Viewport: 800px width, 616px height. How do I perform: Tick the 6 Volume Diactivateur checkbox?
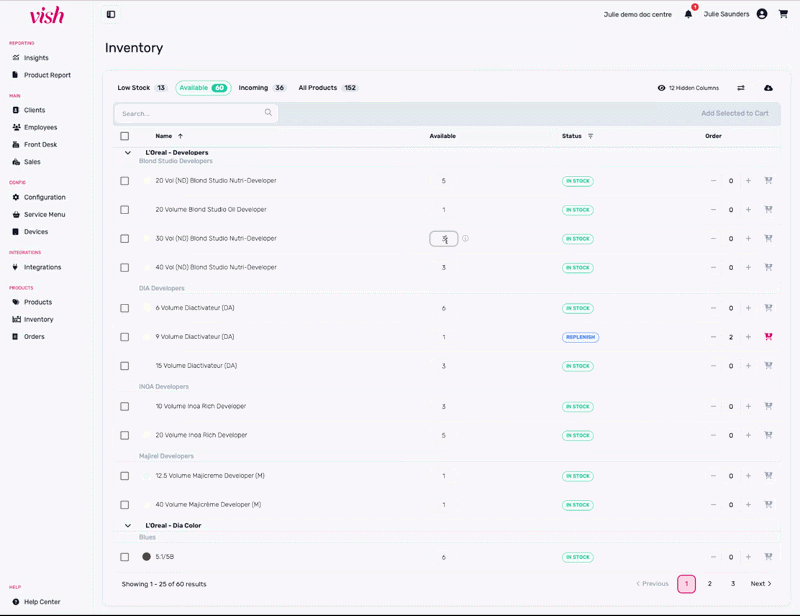click(125, 308)
